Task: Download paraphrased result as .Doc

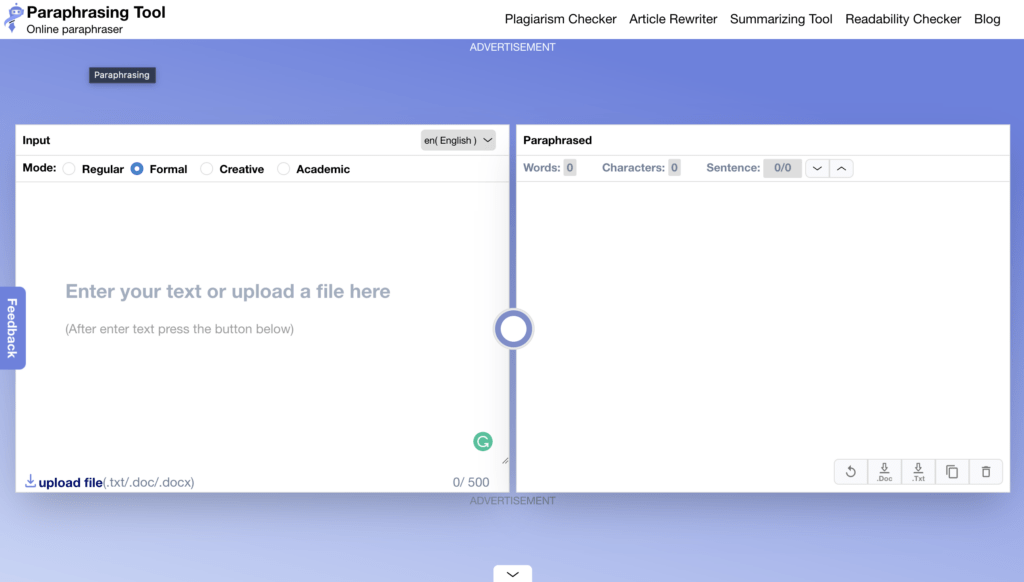Action: [x=885, y=472]
